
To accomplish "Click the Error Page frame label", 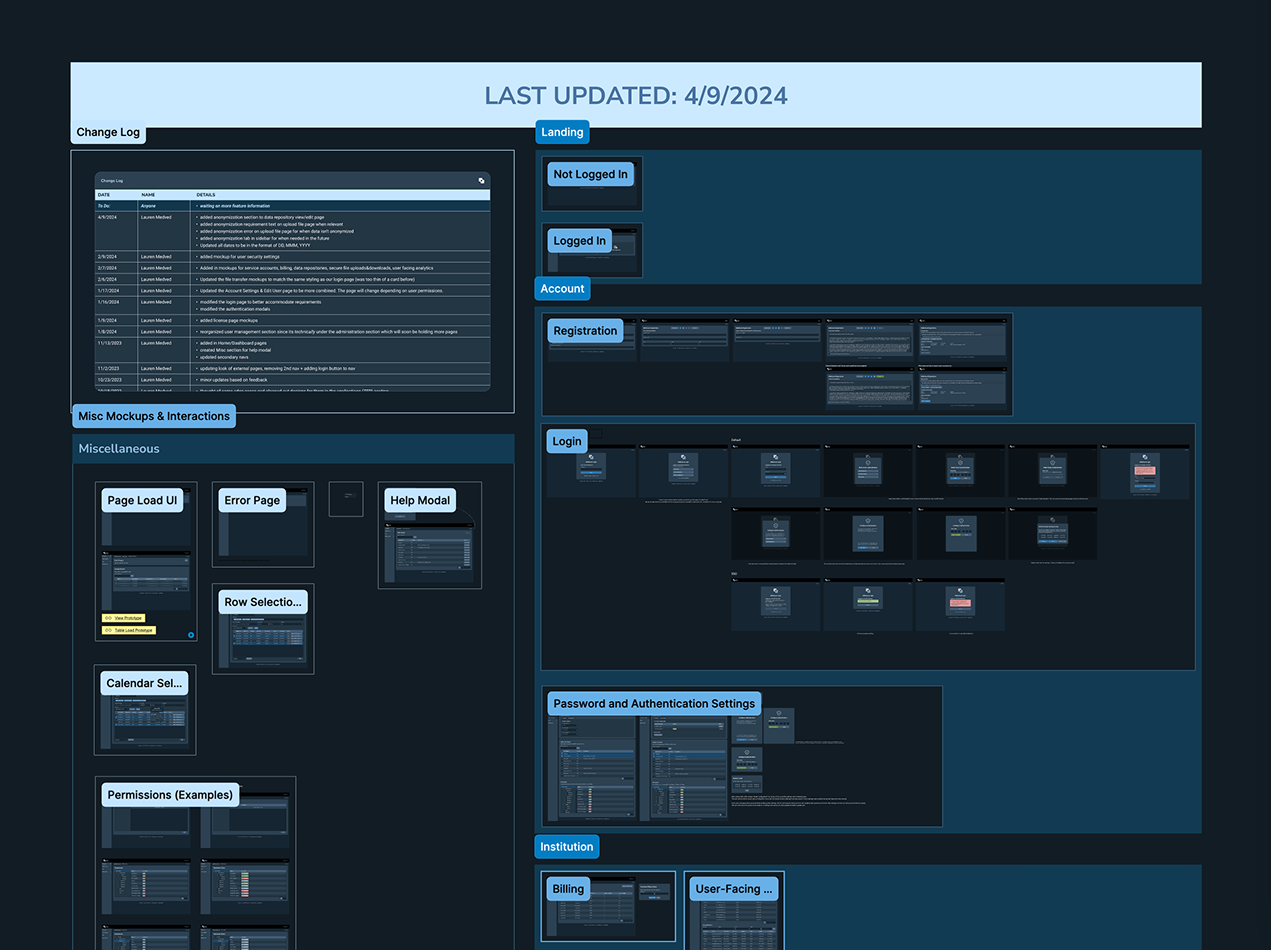I will pos(252,500).
